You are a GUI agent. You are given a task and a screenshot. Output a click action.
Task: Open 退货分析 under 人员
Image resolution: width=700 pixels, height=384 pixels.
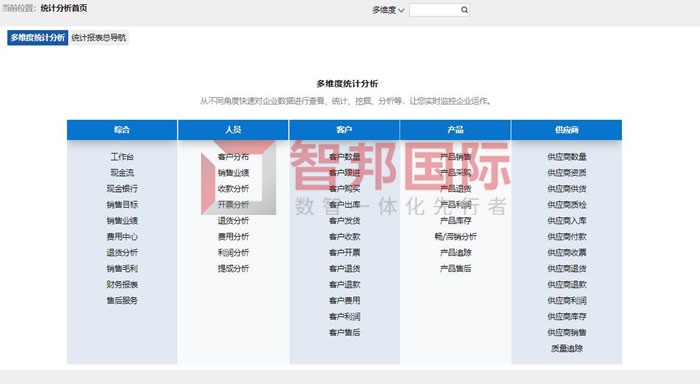point(233,221)
